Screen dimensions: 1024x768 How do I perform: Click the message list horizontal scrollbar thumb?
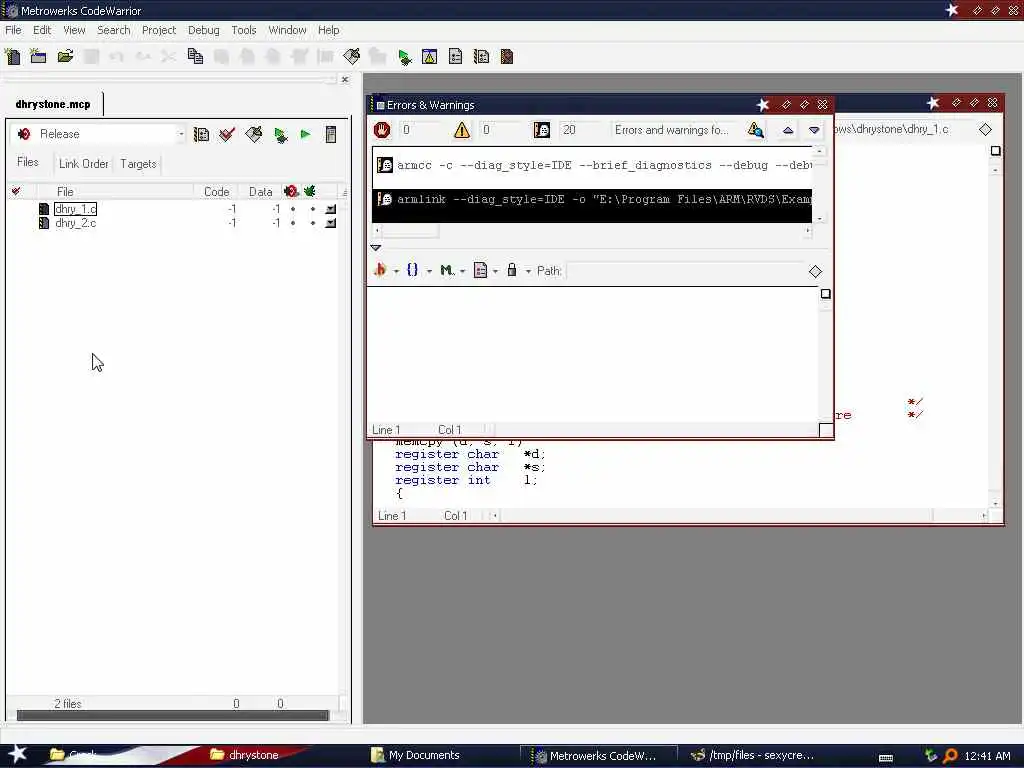[410, 231]
